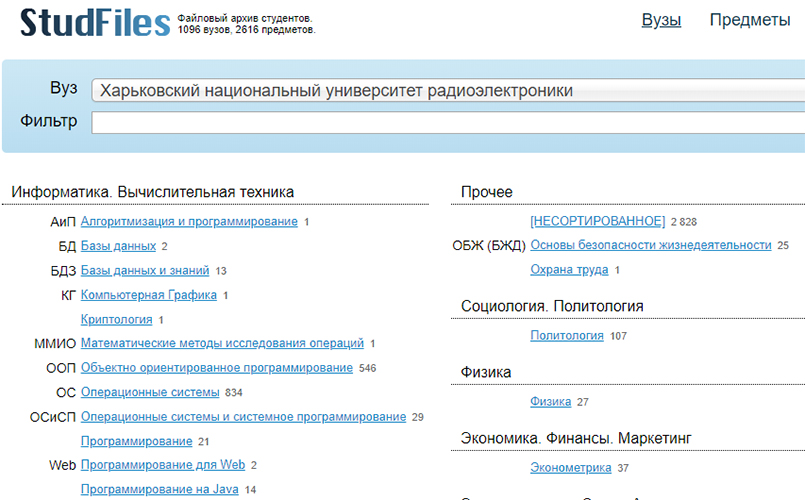Open Компьютерная Графика subject

point(148,295)
